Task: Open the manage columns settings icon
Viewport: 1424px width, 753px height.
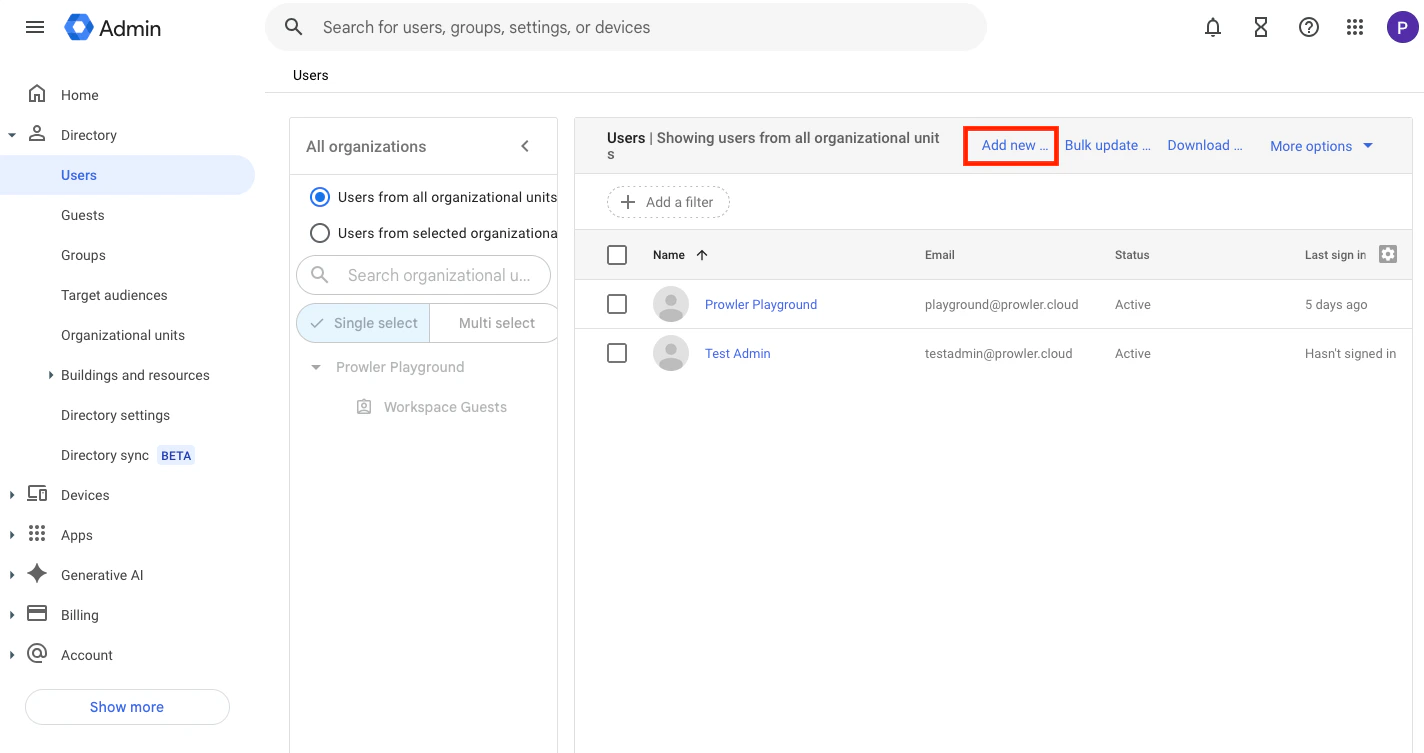Action: click(1387, 254)
